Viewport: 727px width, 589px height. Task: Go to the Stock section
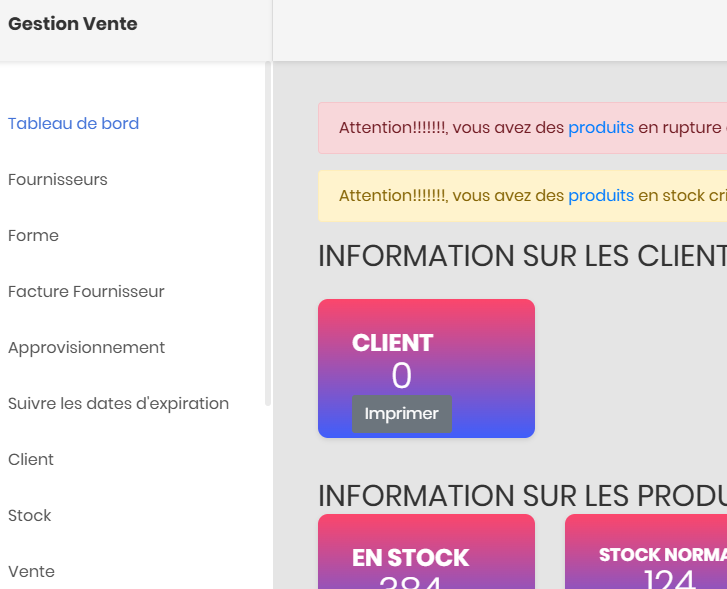[x=29, y=515]
